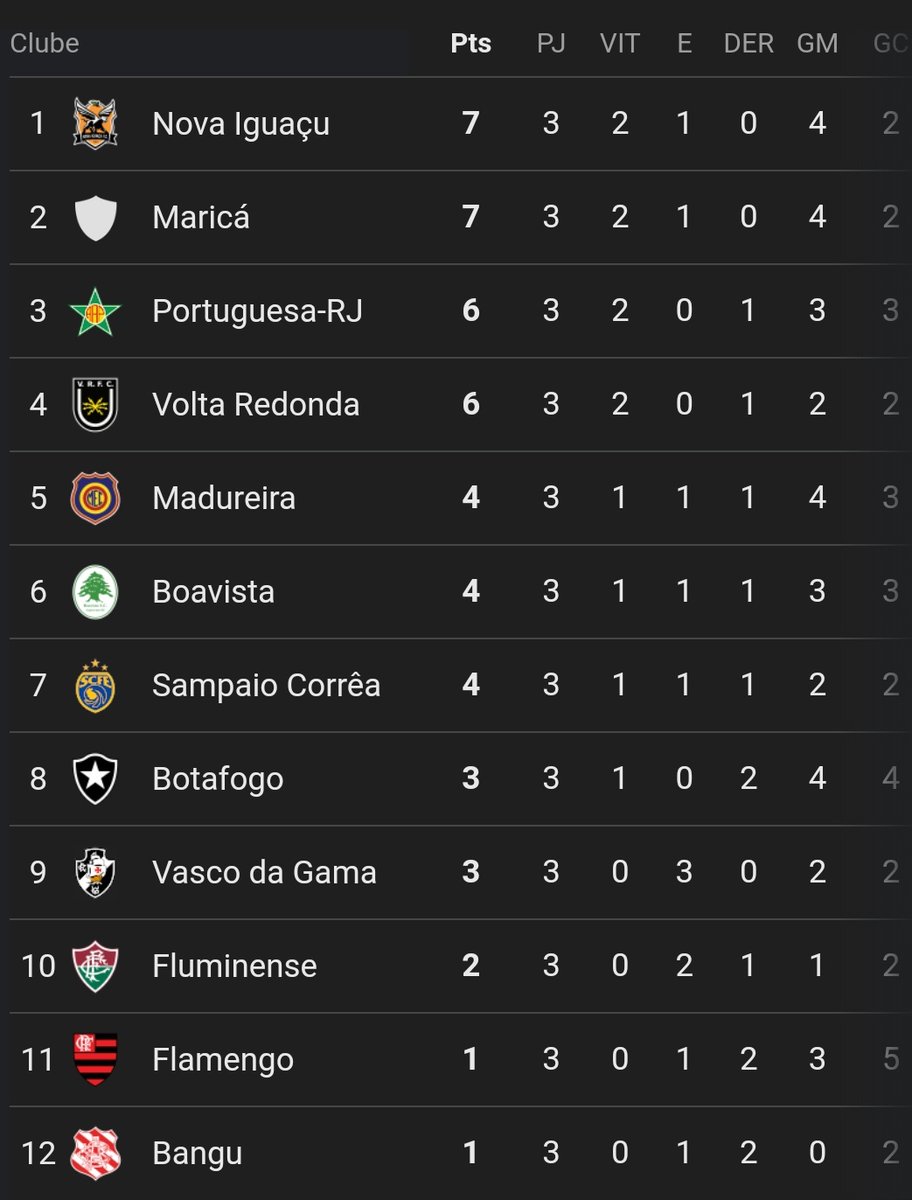Click the Portuguesa-RJ green star crest
This screenshot has width=912, height=1200.
(x=96, y=311)
